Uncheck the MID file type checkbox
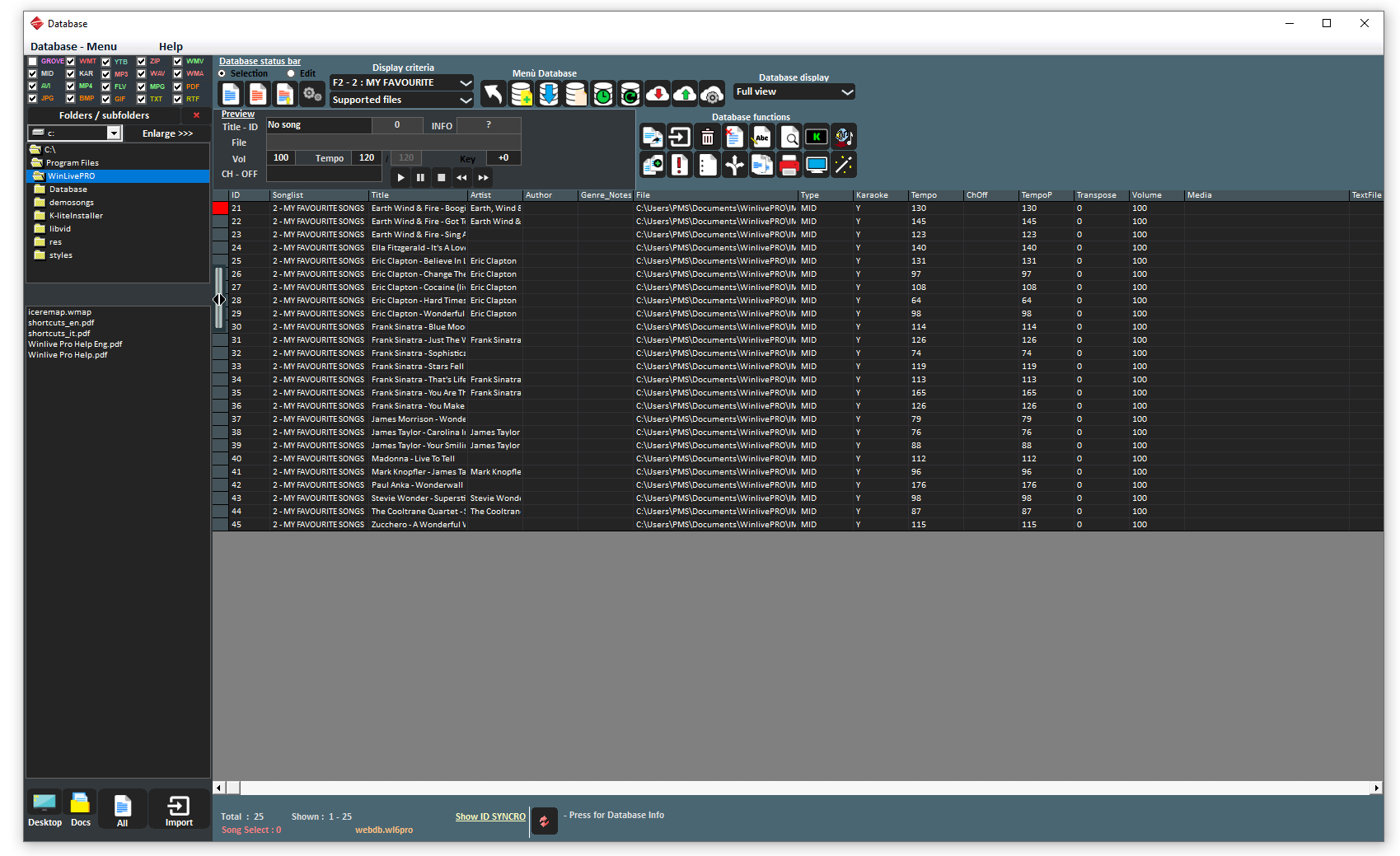The image size is (1400, 856). (x=32, y=73)
